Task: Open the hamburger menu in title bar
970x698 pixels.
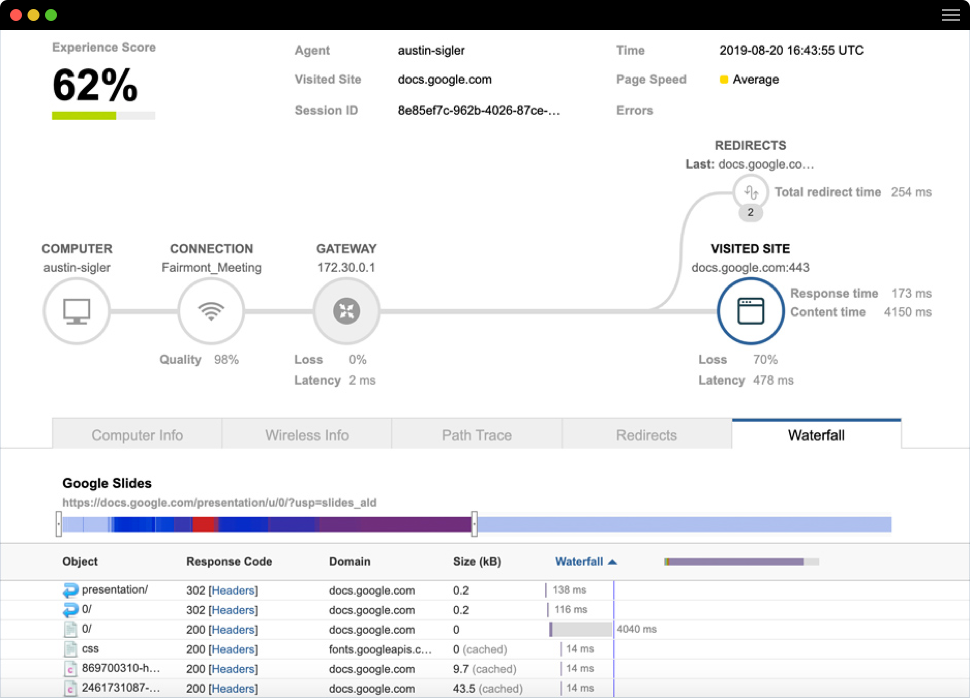Action: (950, 15)
